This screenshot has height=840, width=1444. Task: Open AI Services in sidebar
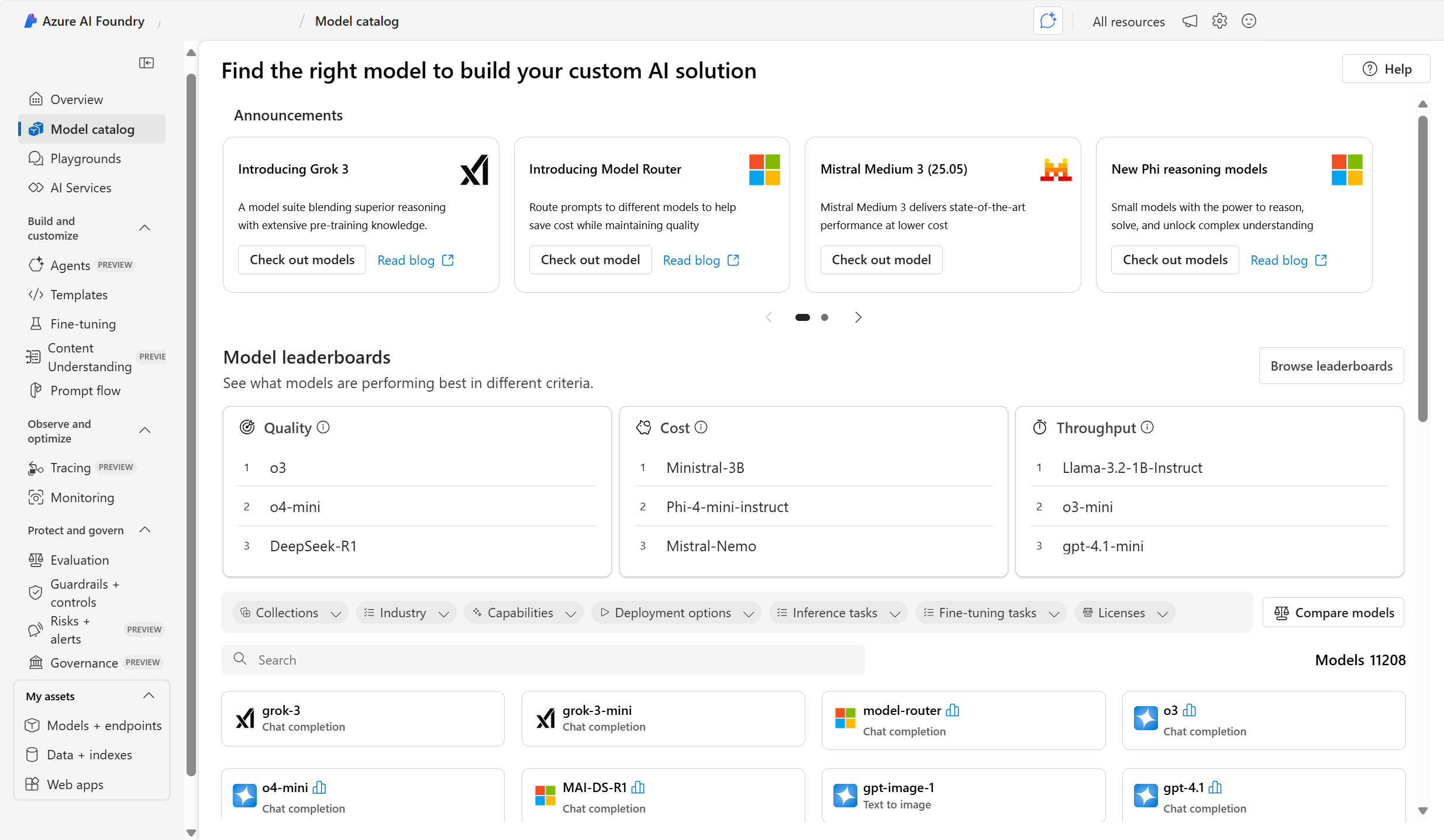[x=92, y=188]
